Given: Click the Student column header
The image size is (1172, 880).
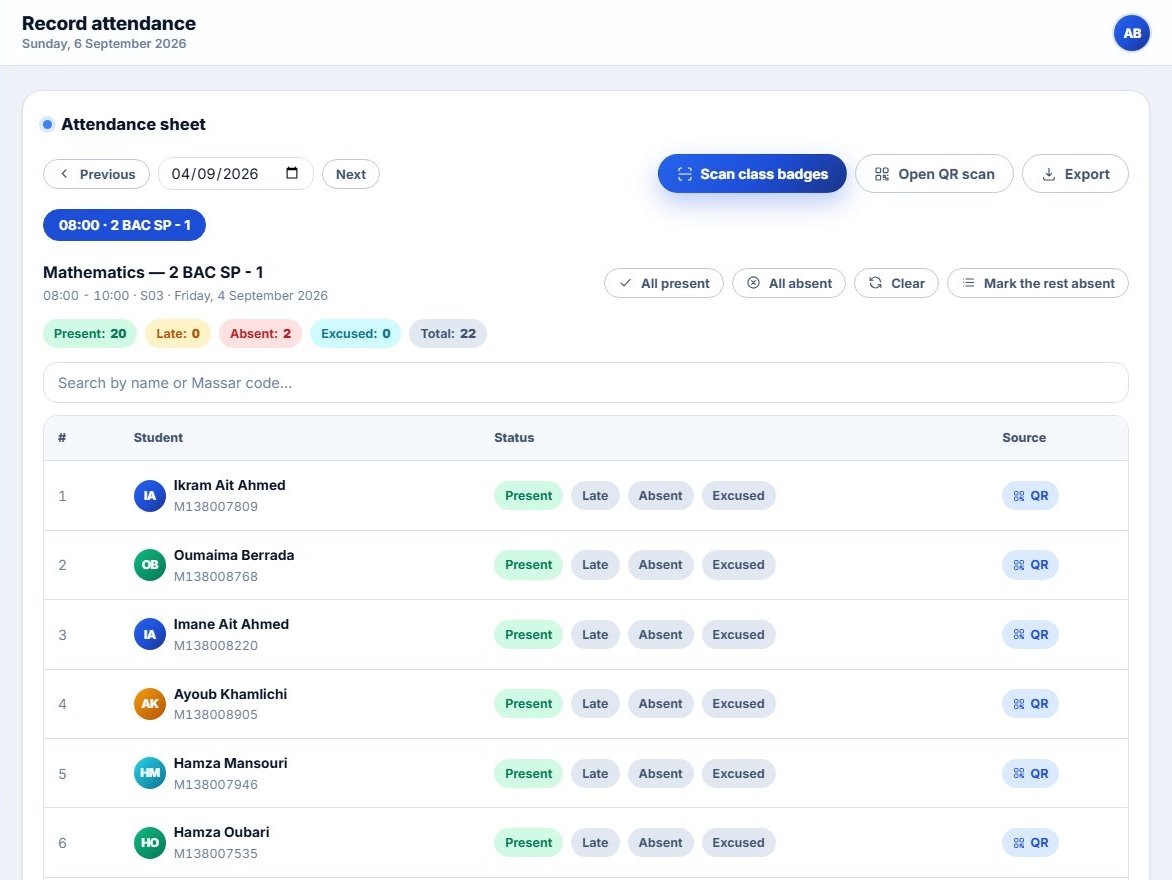Looking at the screenshot, I should click(x=158, y=437).
